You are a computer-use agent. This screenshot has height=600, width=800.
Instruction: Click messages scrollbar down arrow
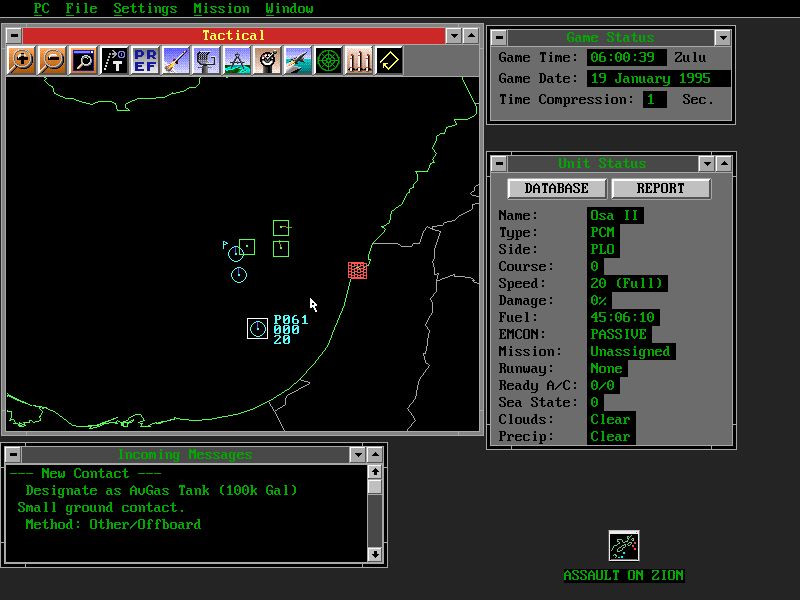pos(375,554)
